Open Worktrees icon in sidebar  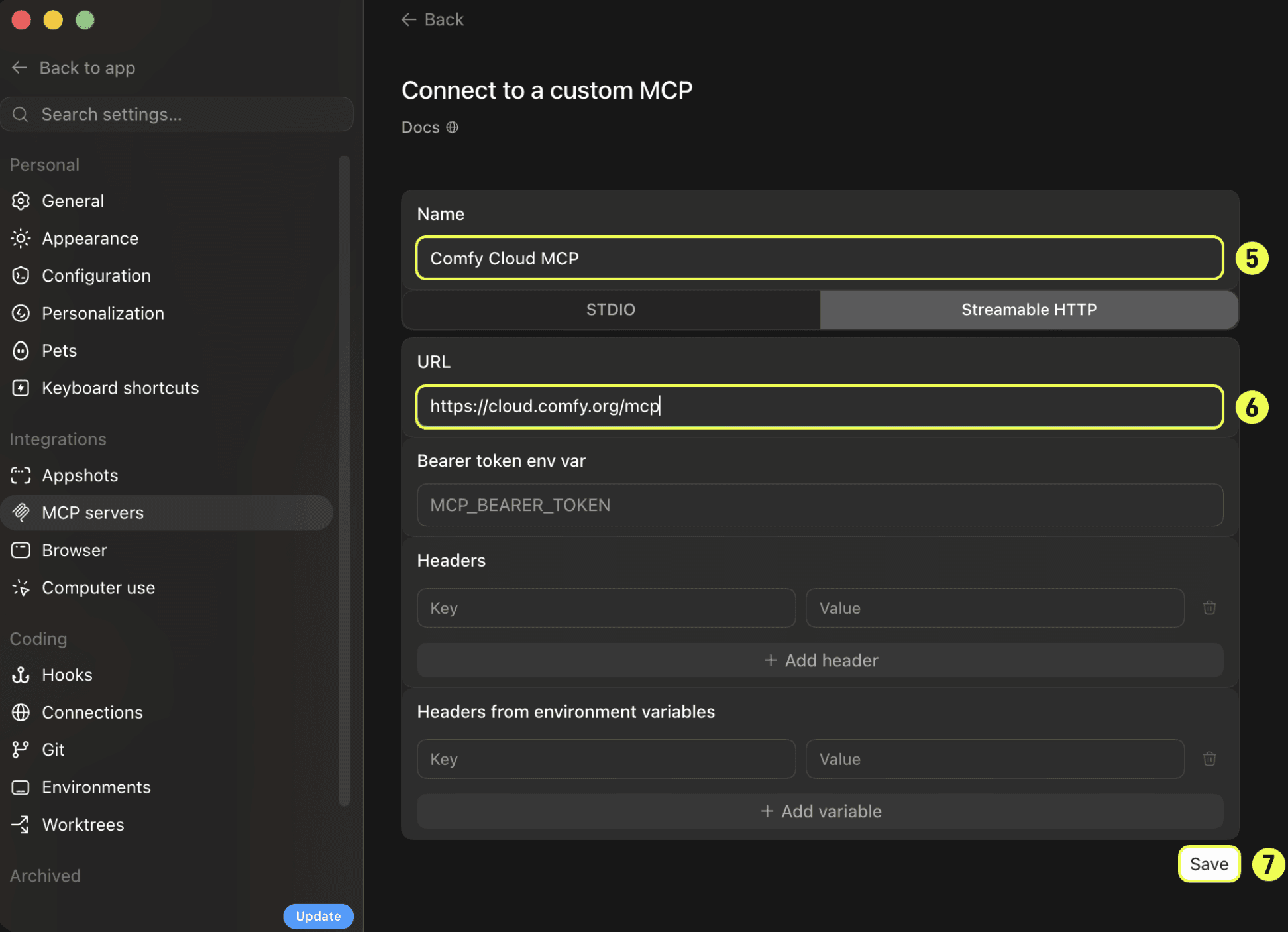(x=21, y=825)
